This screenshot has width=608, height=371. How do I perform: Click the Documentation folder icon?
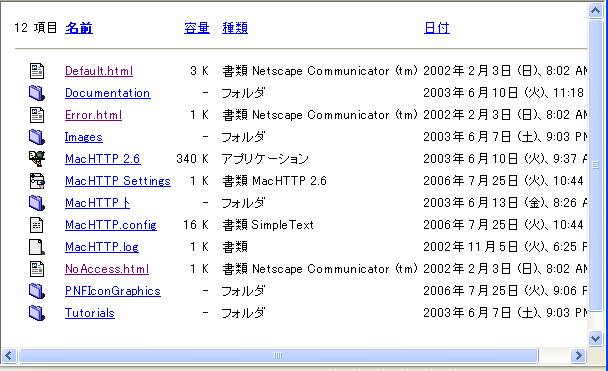pos(37,93)
